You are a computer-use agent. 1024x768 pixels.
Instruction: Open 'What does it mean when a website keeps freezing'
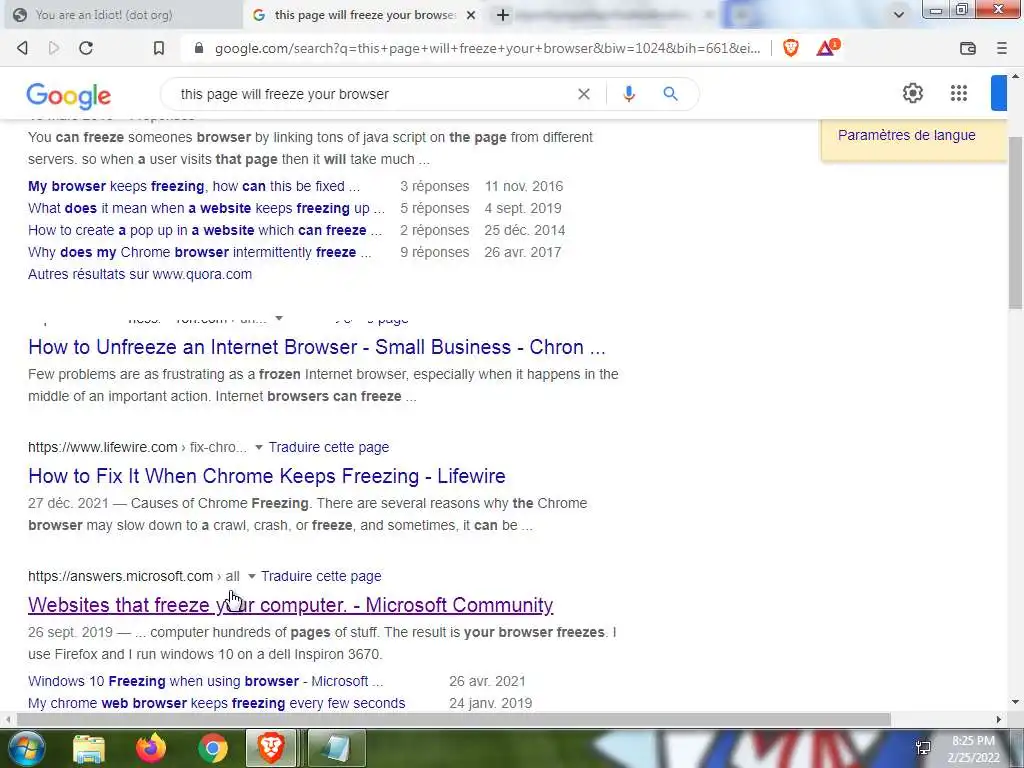coord(206,208)
